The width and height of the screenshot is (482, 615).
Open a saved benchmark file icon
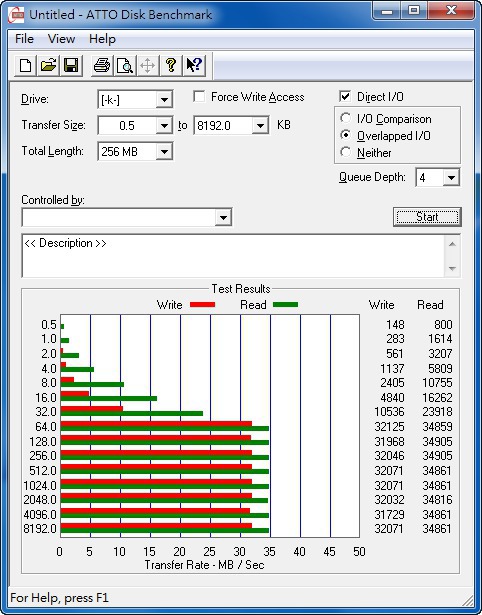(48, 65)
